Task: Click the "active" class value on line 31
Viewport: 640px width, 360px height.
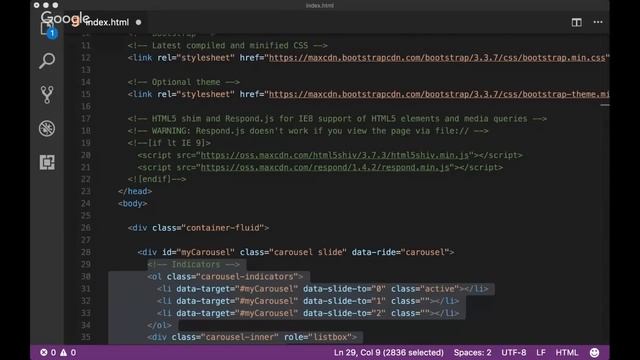Action: (x=440, y=289)
